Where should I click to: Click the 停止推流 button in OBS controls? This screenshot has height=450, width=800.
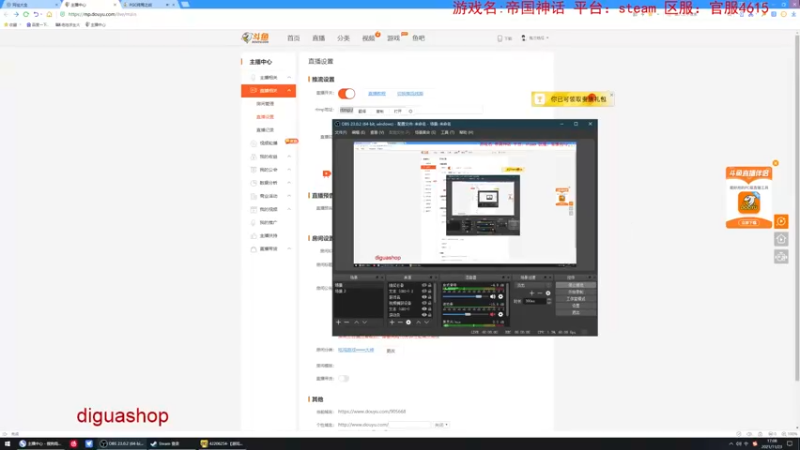click(576, 285)
